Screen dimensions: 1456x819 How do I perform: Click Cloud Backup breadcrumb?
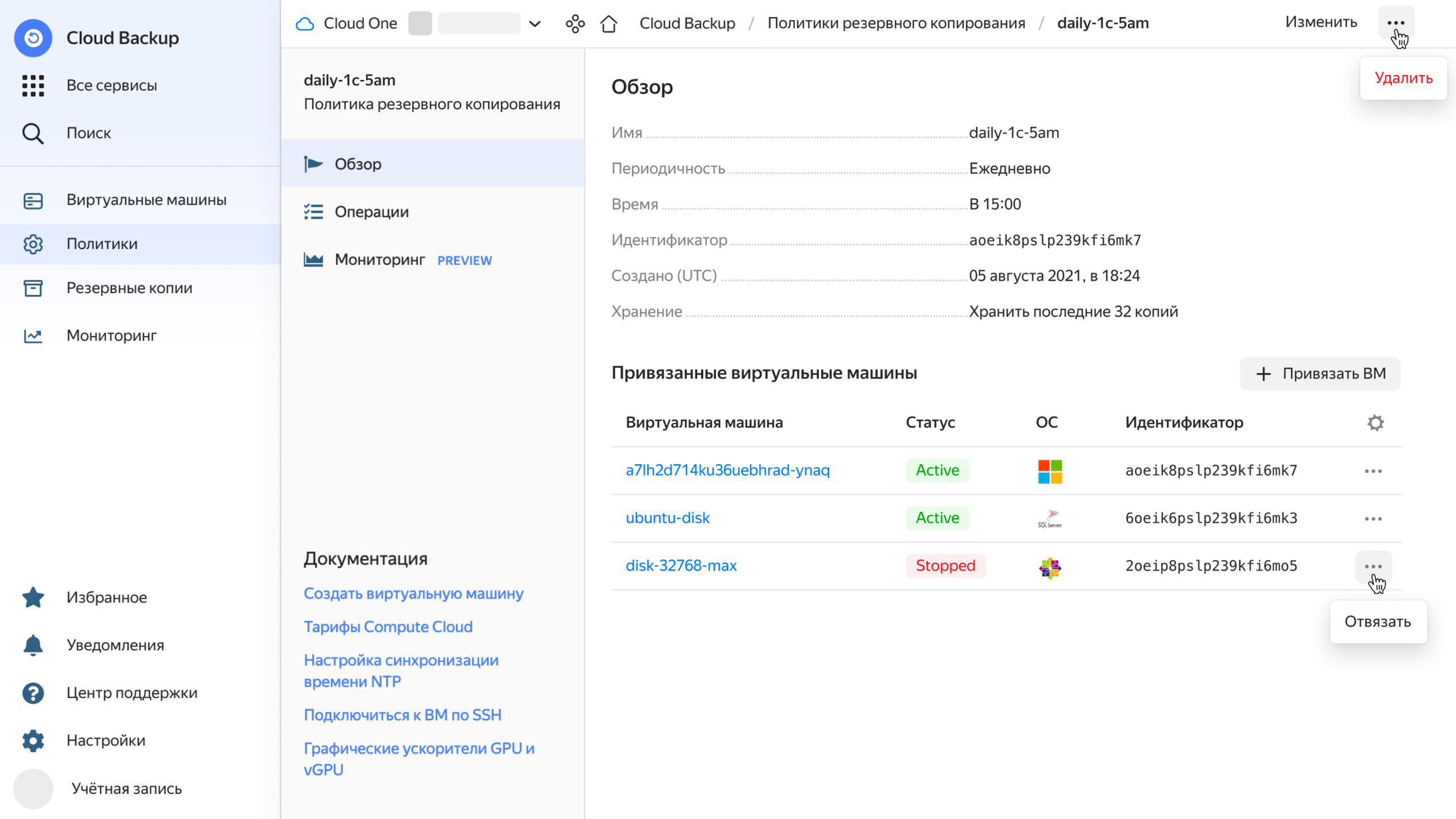[687, 23]
